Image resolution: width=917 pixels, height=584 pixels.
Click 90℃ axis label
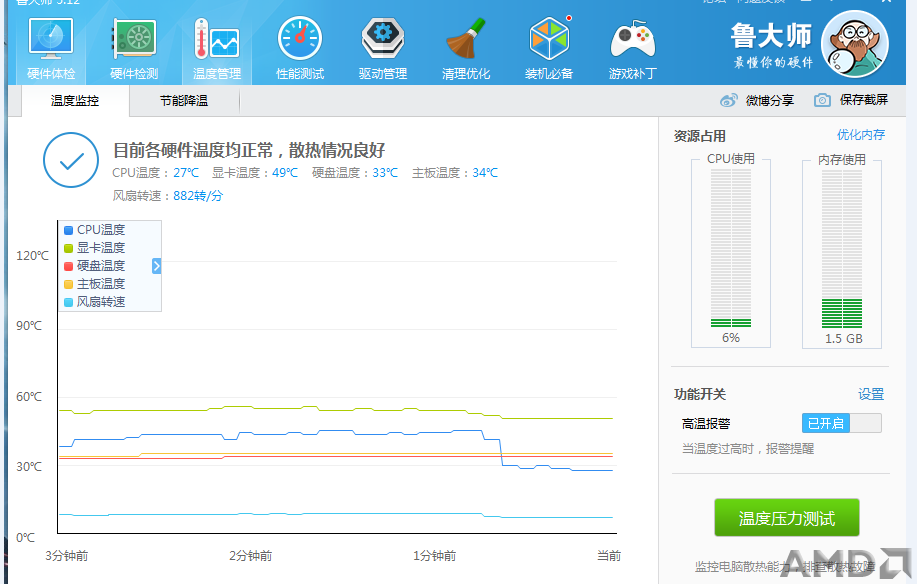pos(29,326)
